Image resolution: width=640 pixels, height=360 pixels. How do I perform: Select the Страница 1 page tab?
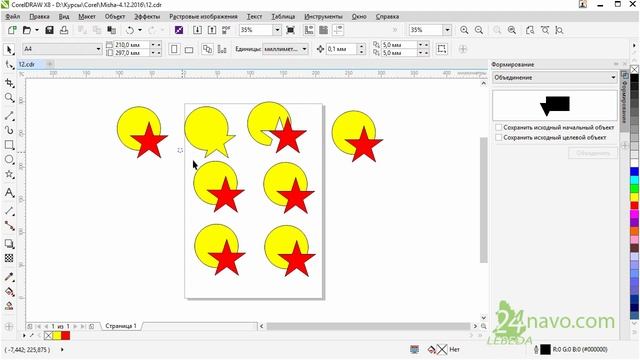pos(121,326)
